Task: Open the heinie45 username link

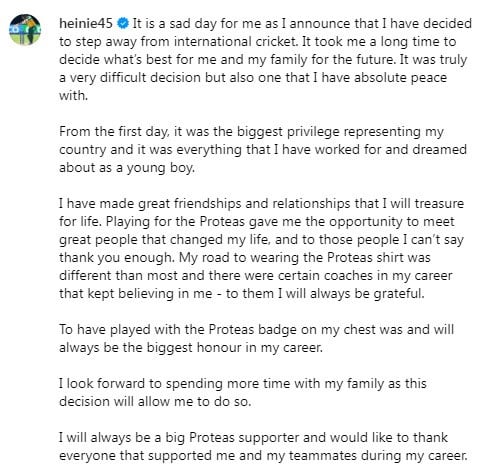Action: click(86, 24)
